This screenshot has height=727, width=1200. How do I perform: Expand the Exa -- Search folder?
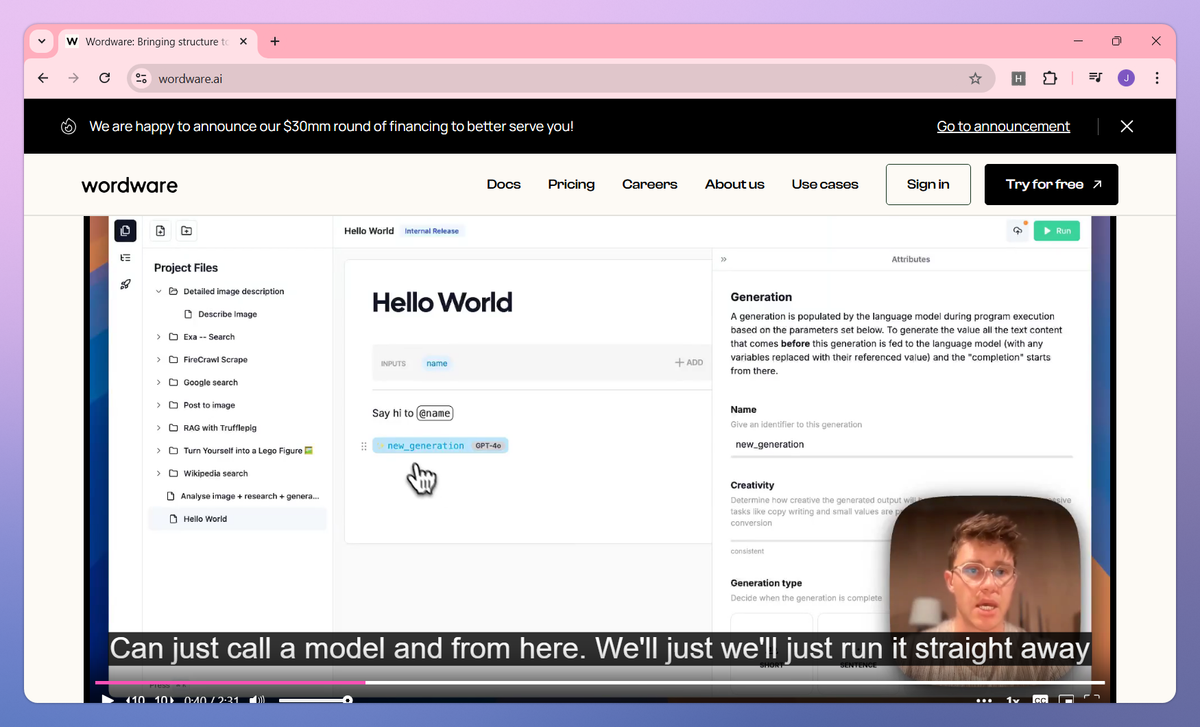158,337
